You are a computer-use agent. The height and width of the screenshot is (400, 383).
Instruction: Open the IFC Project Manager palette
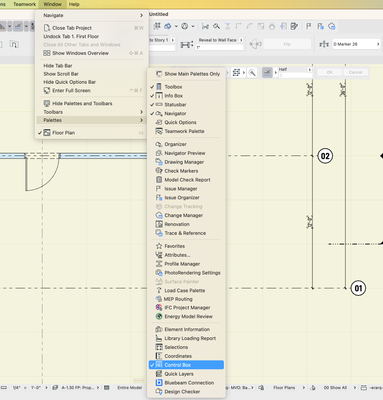(x=186, y=308)
